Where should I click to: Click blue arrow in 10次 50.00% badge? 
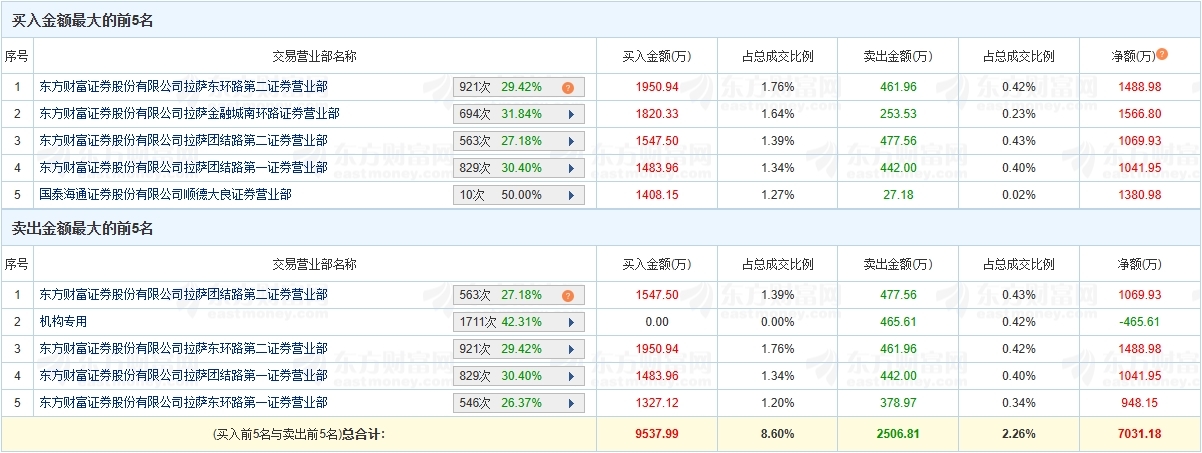570,195
